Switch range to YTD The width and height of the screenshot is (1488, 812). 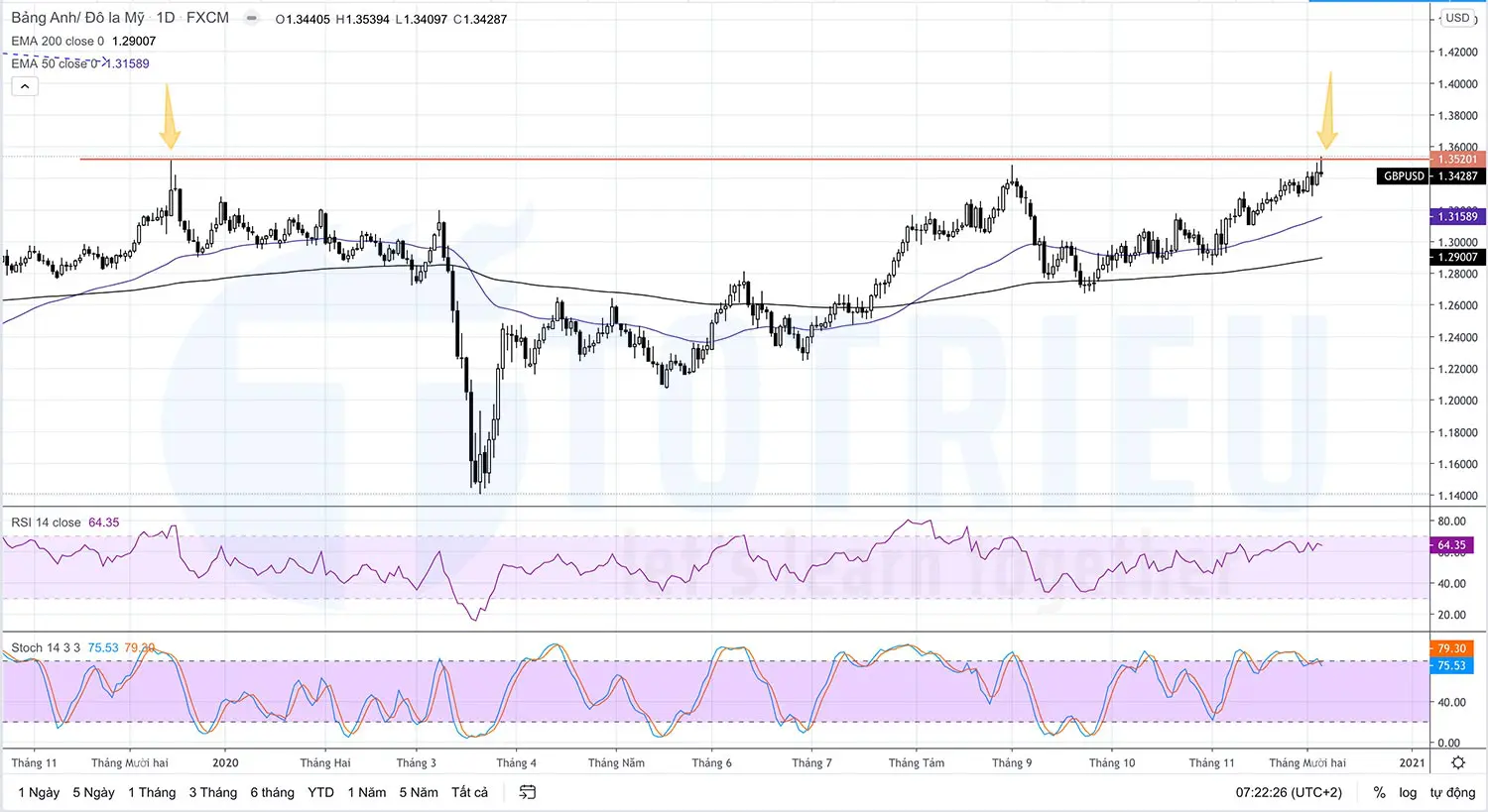pyautogui.click(x=319, y=792)
